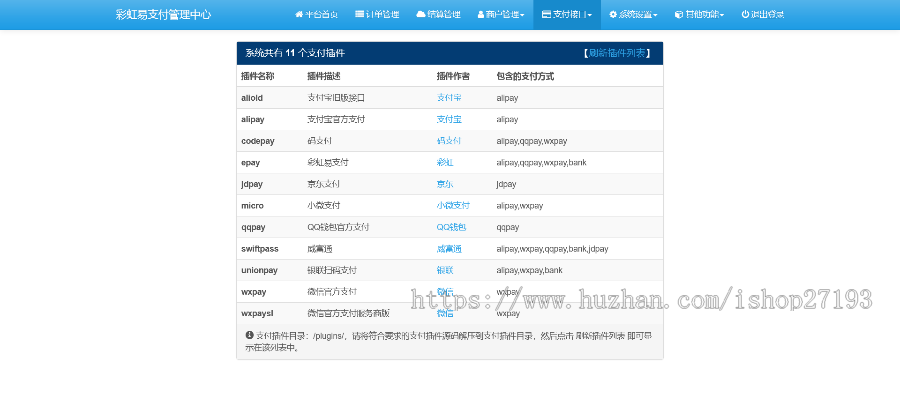
Task: Click the QQ钱包官方支付 description
Action: pos(338,227)
